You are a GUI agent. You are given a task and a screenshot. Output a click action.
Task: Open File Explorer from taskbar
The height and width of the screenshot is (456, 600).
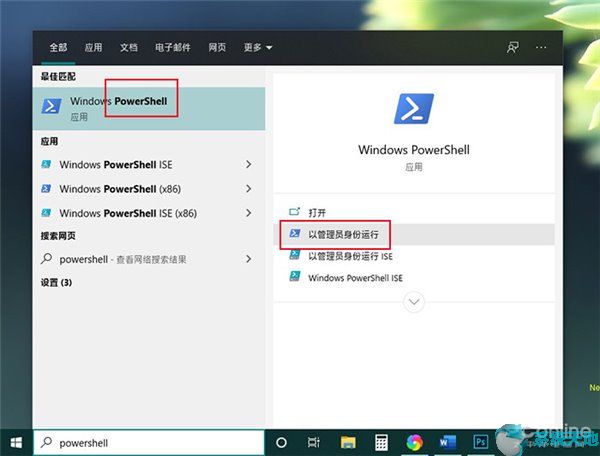348,443
